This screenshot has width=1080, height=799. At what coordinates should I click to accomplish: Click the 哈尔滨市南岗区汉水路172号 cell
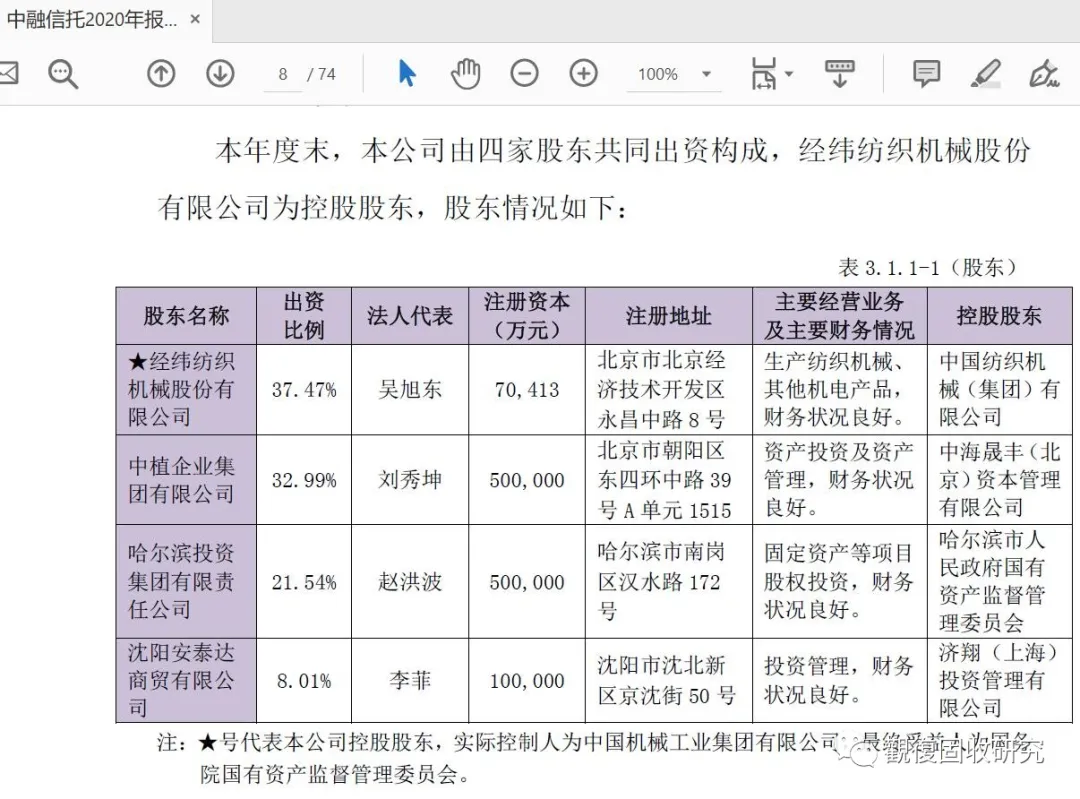pyautogui.click(x=669, y=581)
